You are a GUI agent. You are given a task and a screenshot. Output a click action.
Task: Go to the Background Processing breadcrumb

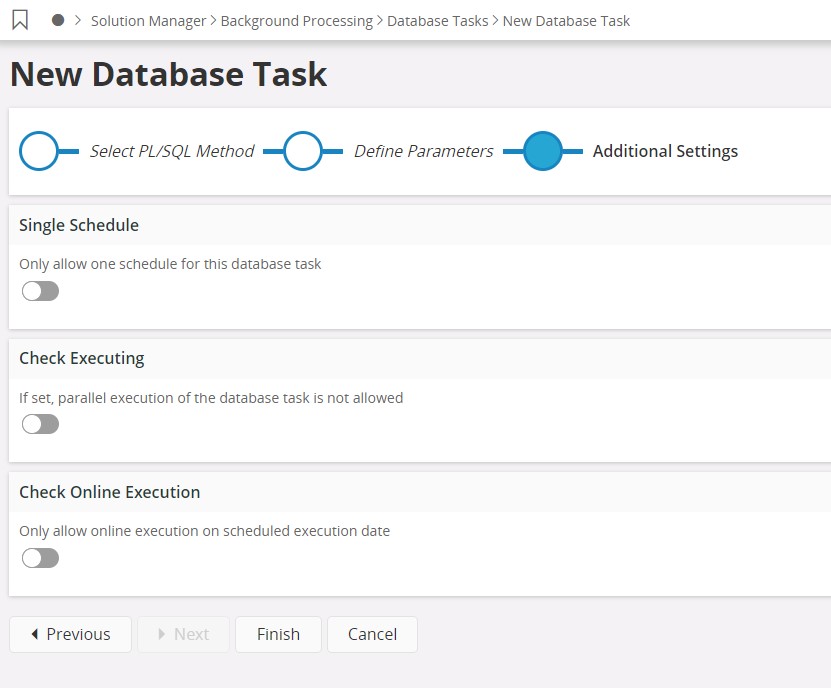[296, 20]
